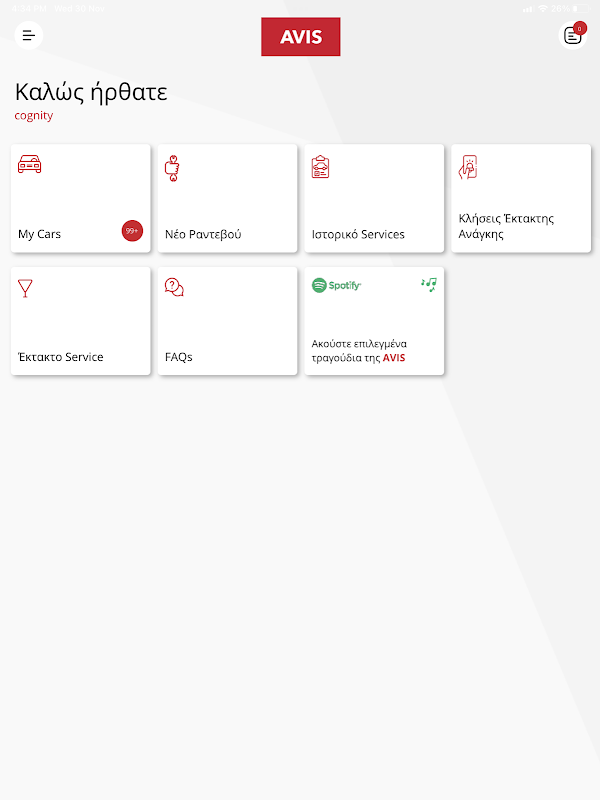Open the Κλήσεις Έκτακτης Ανάγκης label
The width and height of the screenshot is (600, 800).
point(506,226)
